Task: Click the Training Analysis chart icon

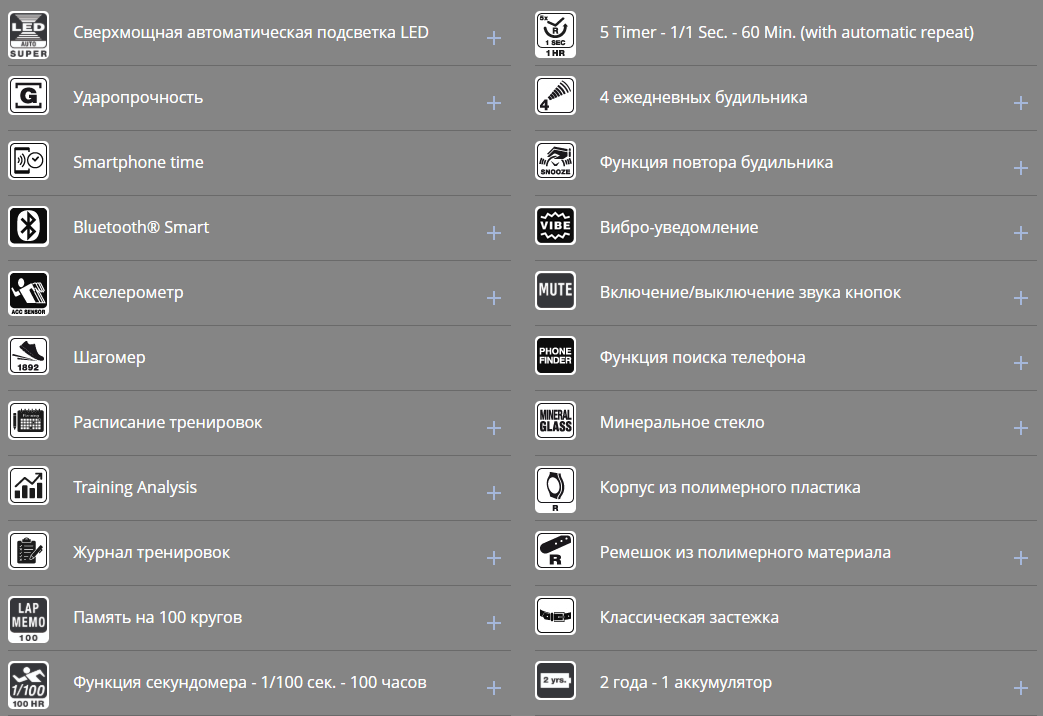Action: (28, 486)
